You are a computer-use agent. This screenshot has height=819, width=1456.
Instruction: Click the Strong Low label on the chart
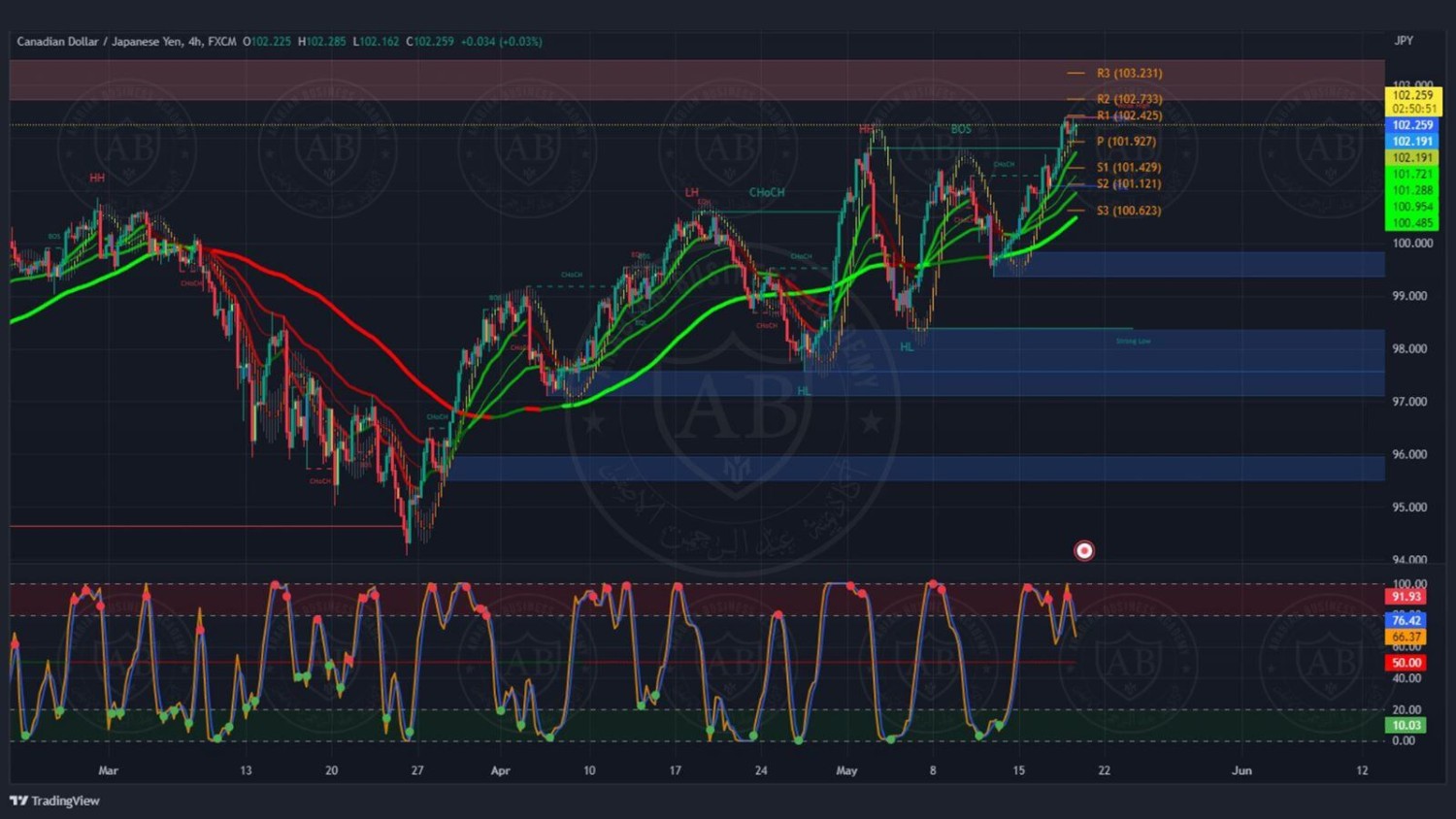pos(1133,342)
